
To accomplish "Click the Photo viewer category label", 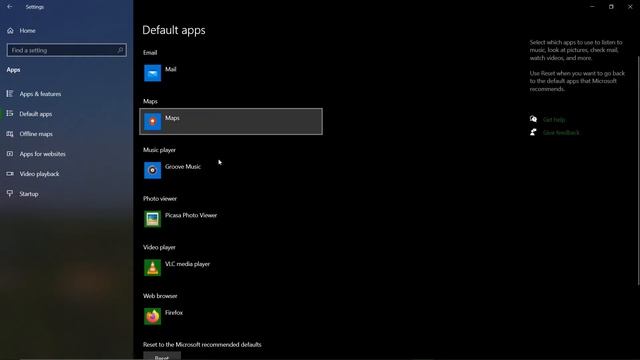I will 160,199.
